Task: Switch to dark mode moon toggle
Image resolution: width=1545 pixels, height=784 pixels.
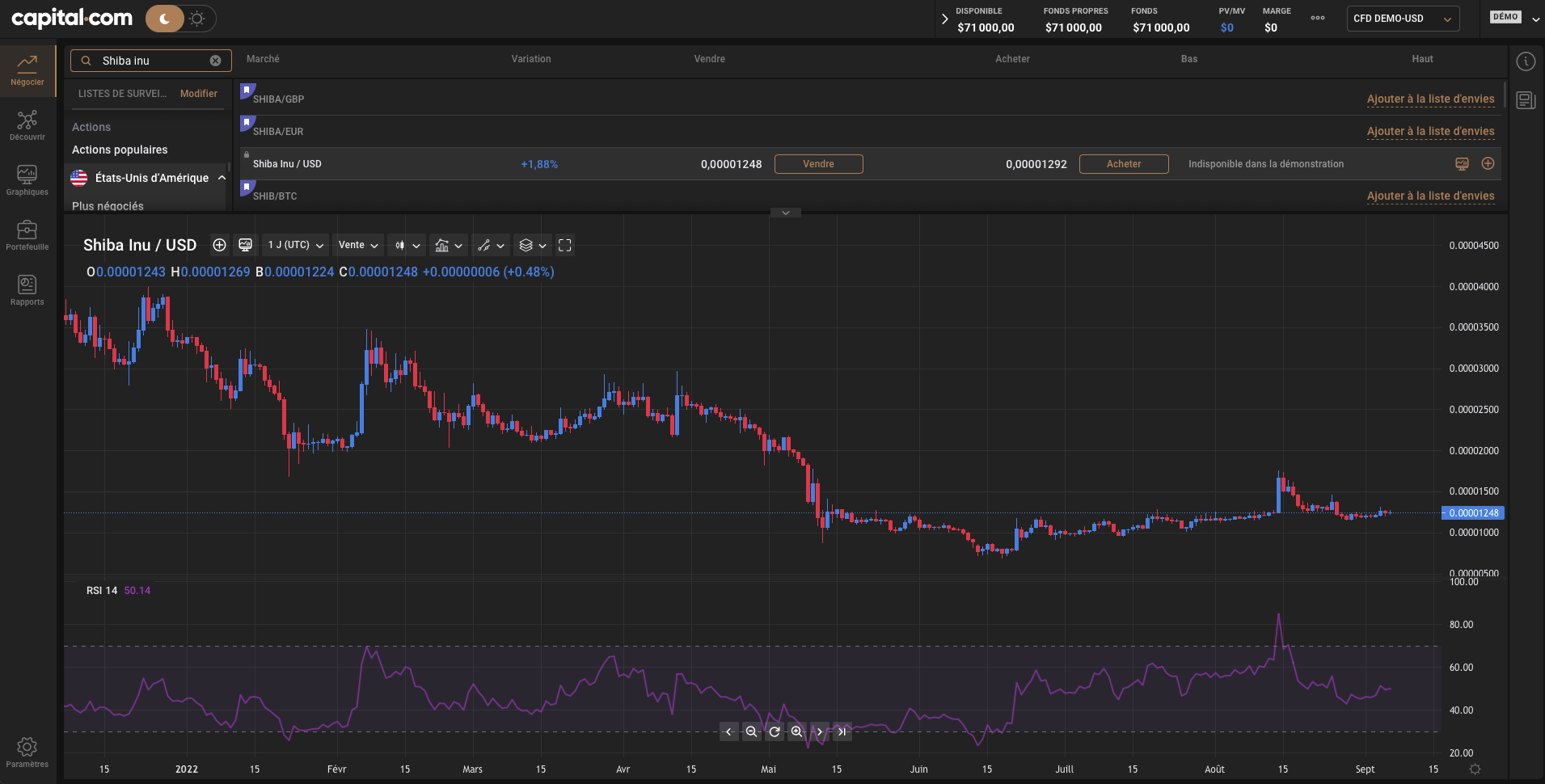Action: click(165, 19)
